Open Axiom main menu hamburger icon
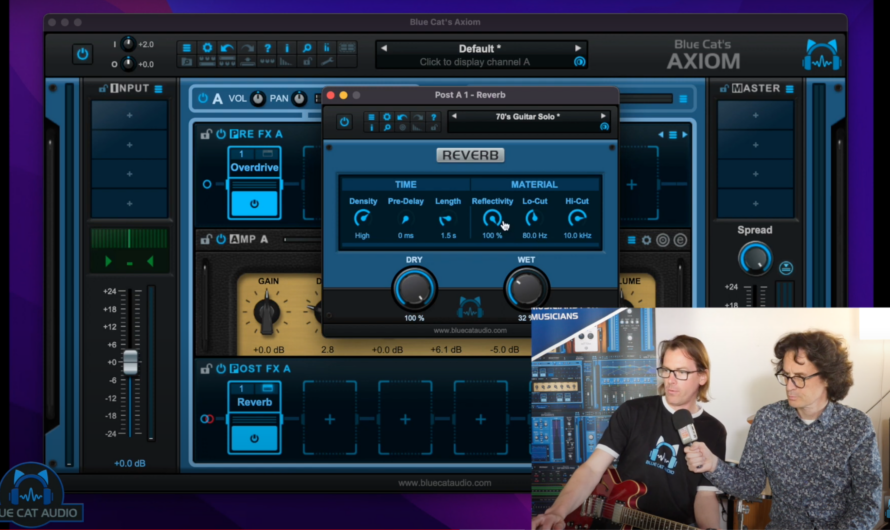The height and width of the screenshot is (530, 890). pos(186,48)
